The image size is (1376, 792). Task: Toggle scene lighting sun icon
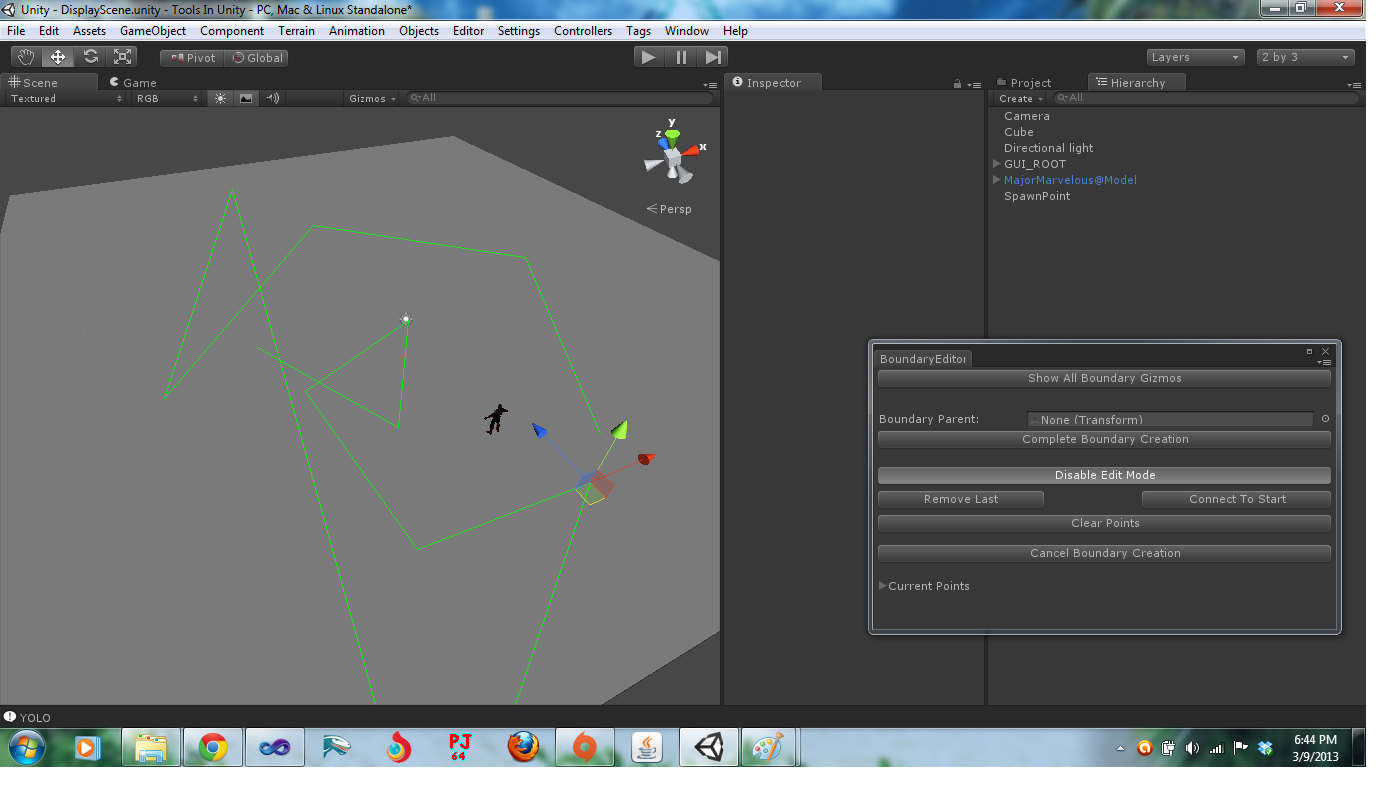[x=220, y=98]
